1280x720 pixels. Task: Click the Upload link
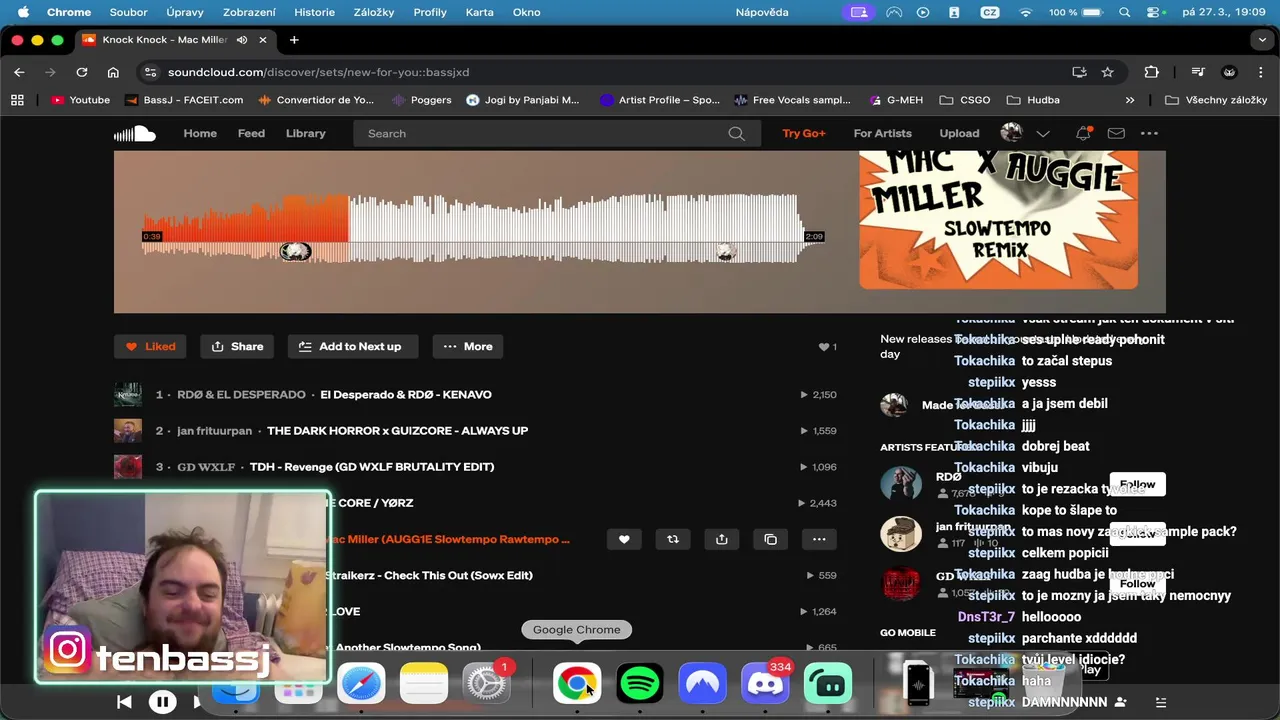pos(959,133)
